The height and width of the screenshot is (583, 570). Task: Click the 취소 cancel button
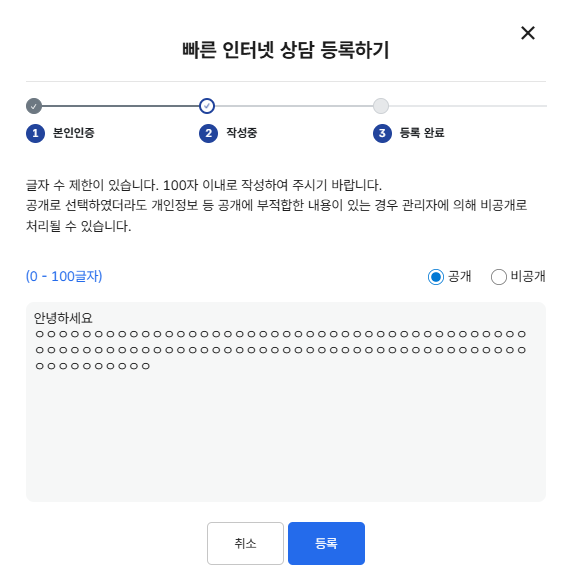pyautogui.click(x=245, y=543)
